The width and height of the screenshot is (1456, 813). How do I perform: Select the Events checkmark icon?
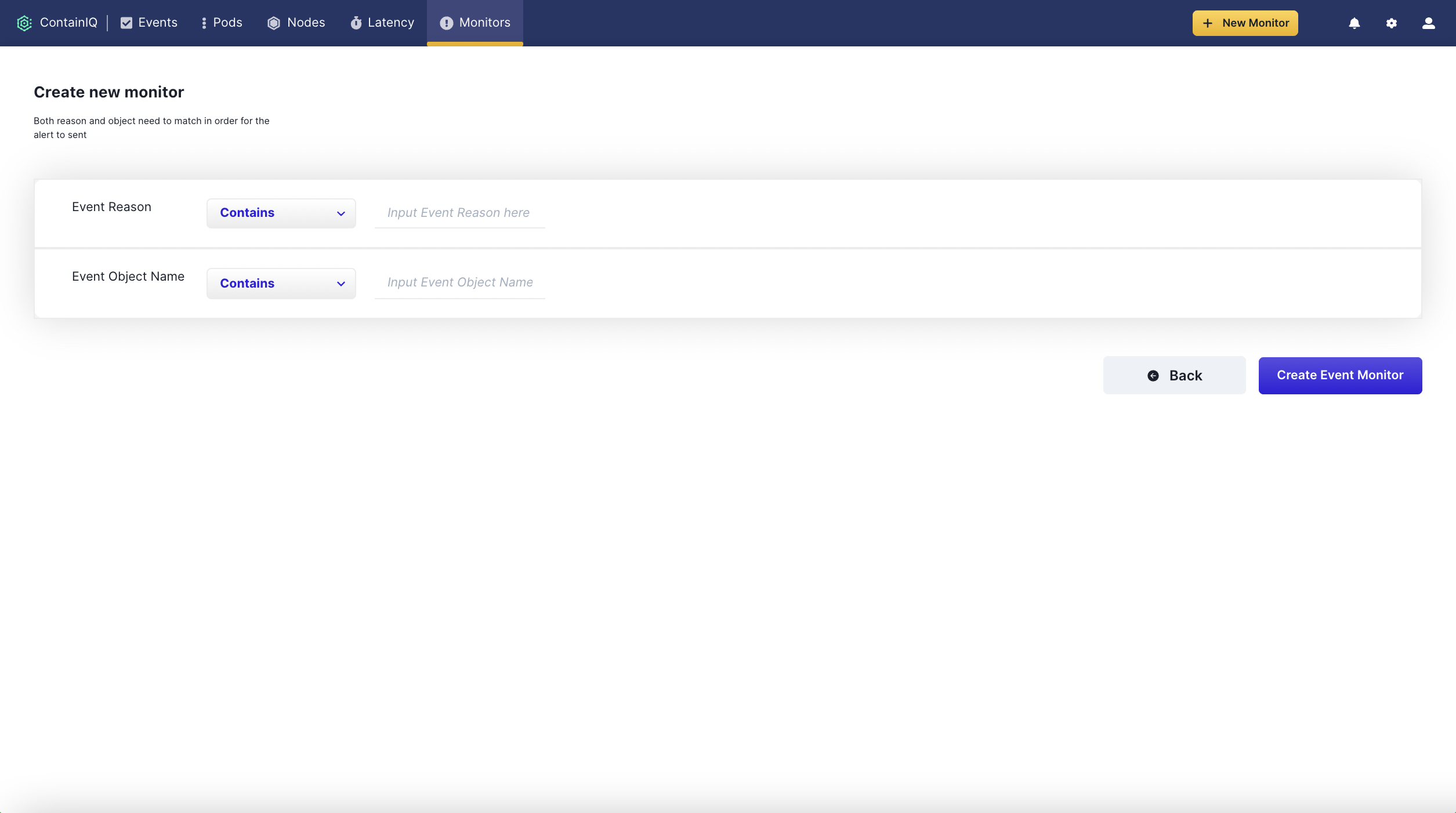pyautogui.click(x=126, y=23)
